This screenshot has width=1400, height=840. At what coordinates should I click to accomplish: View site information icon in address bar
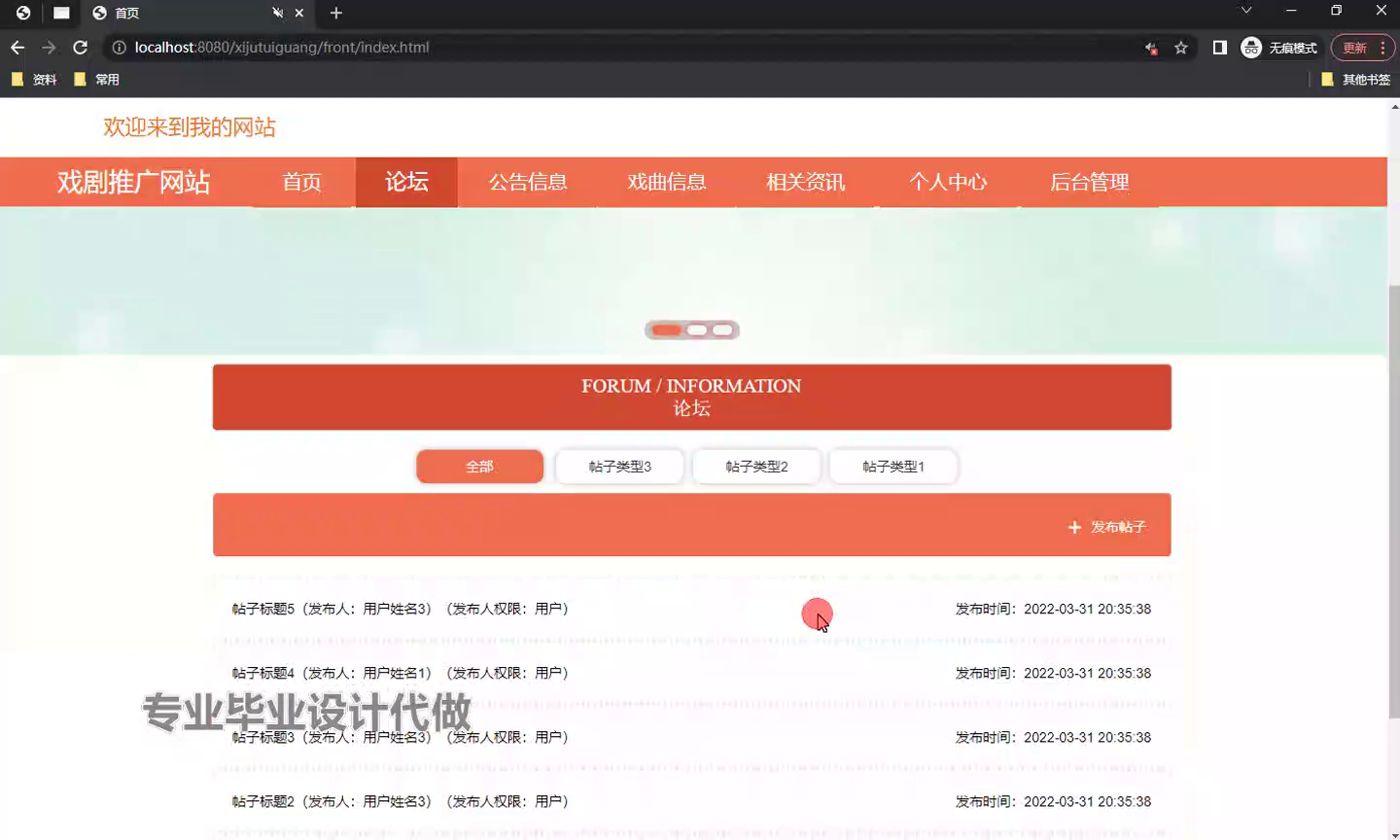(119, 48)
